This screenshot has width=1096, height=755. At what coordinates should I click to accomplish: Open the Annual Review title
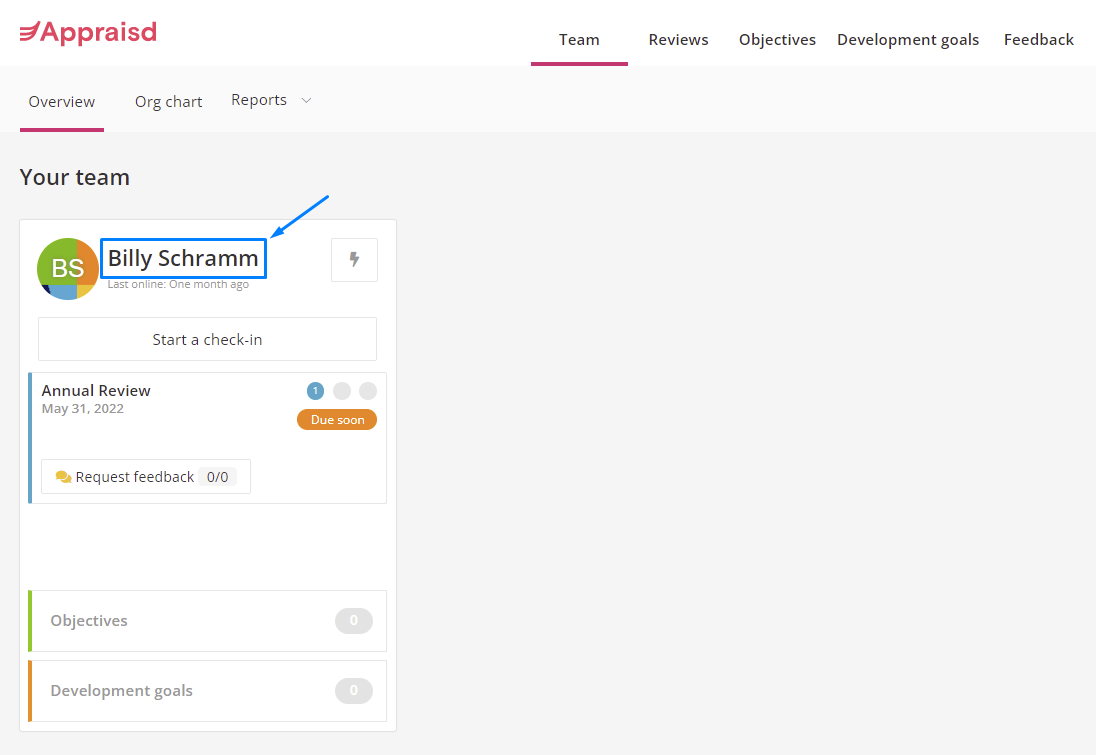pos(96,391)
